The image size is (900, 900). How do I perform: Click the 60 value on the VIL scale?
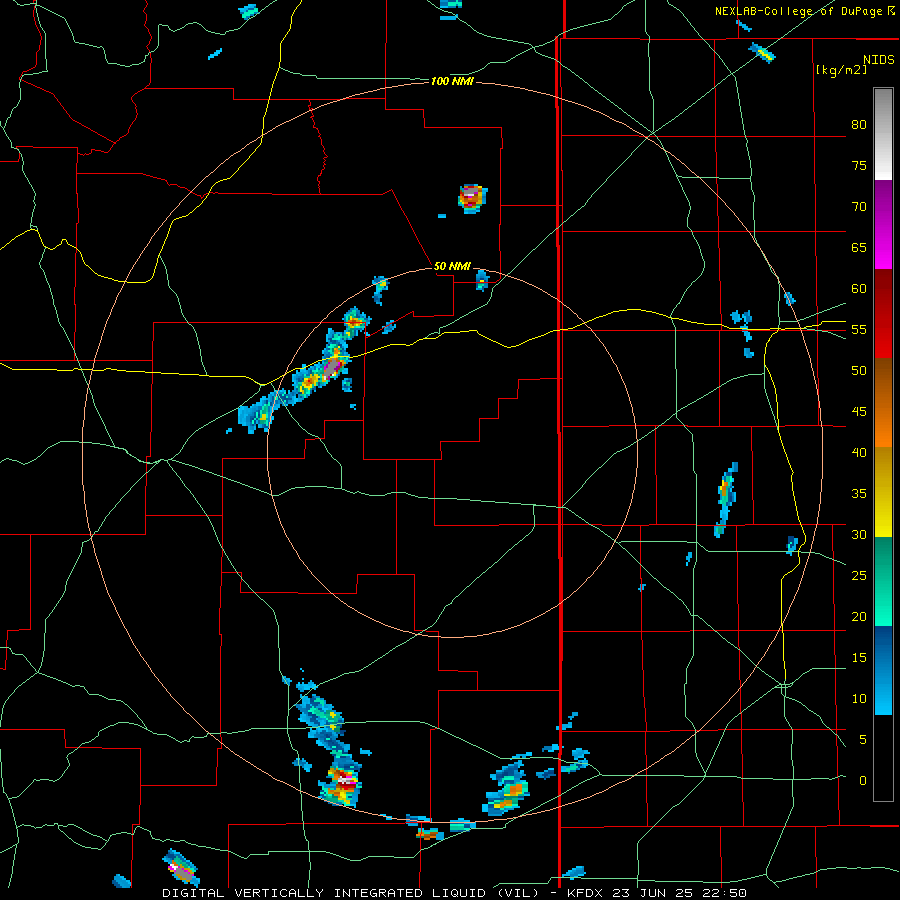pos(859,289)
